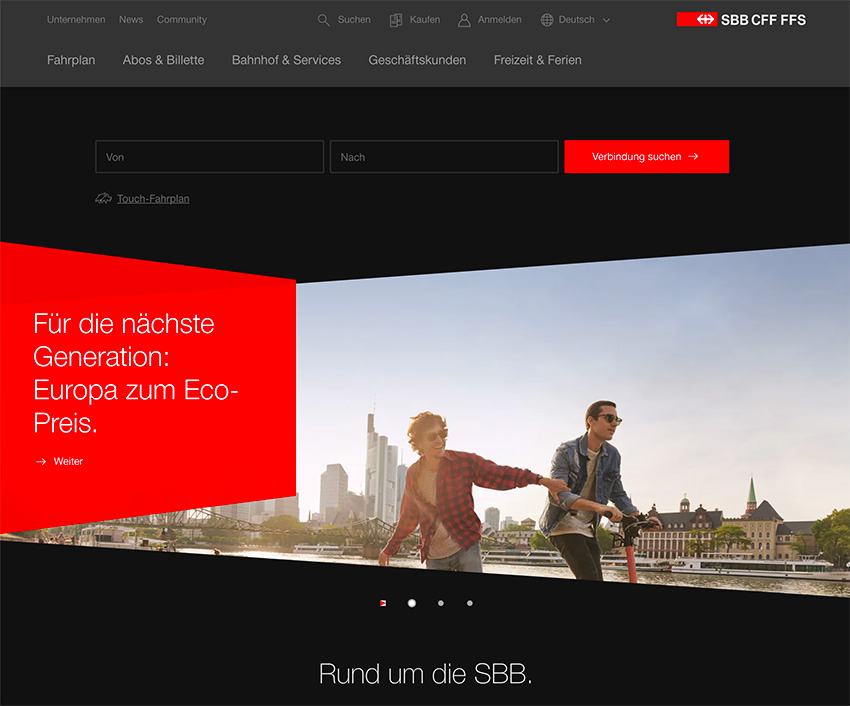Click the Verbindung suchen button
The image size is (850, 706).
pos(646,157)
